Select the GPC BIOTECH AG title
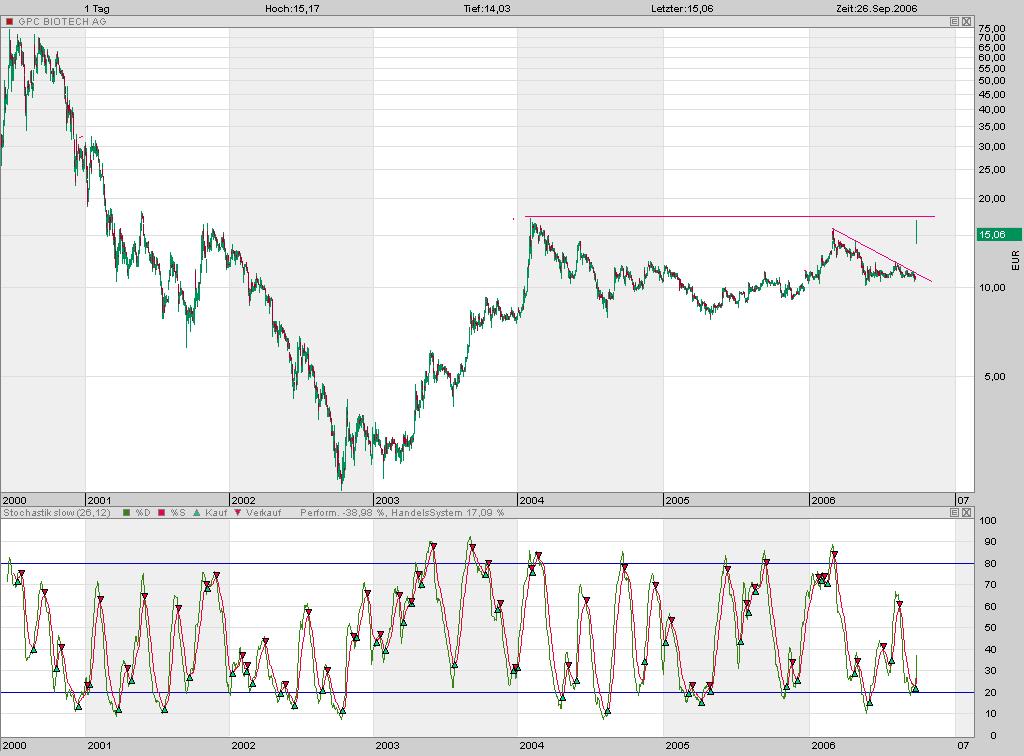1024x756 pixels. coord(62,22)
